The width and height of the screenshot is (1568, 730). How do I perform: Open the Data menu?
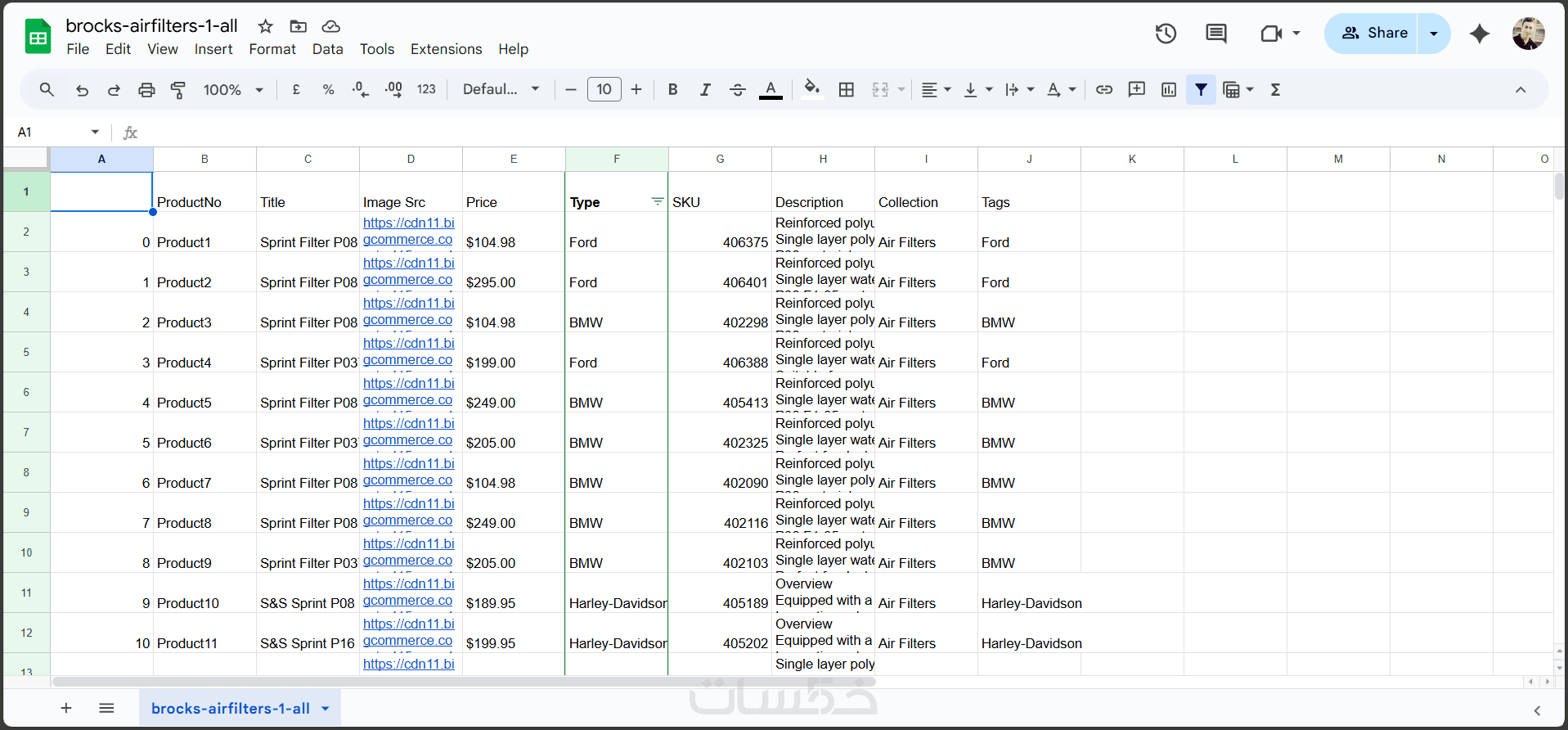tap(327, 49)
